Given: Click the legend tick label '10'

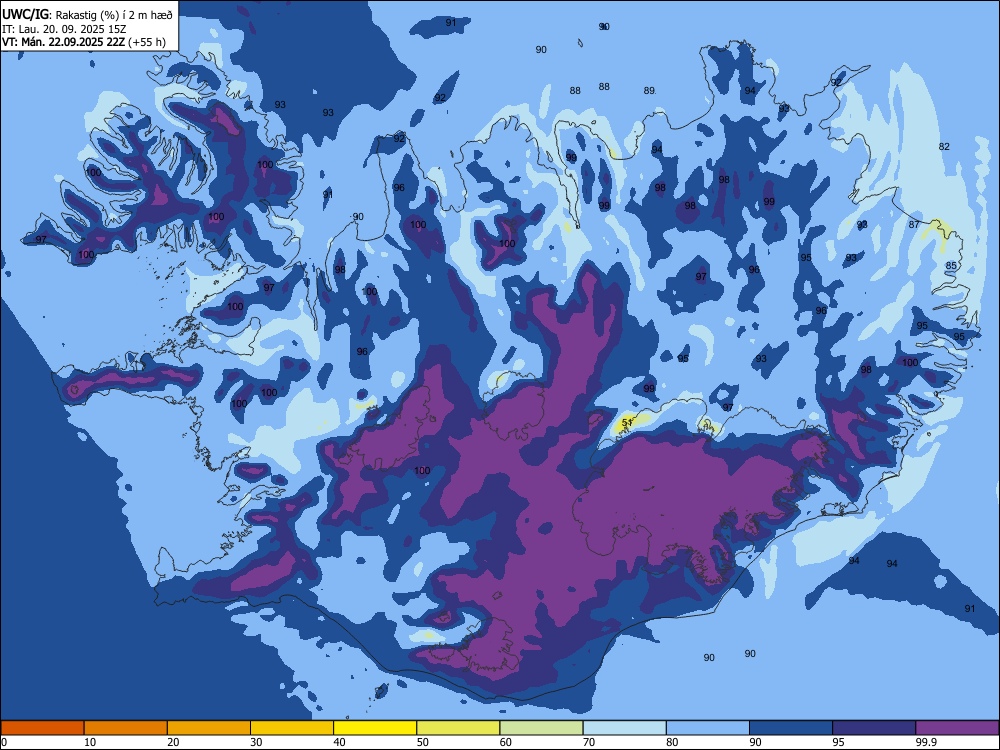Looking at the screenshot, I should tap(90, 742).
